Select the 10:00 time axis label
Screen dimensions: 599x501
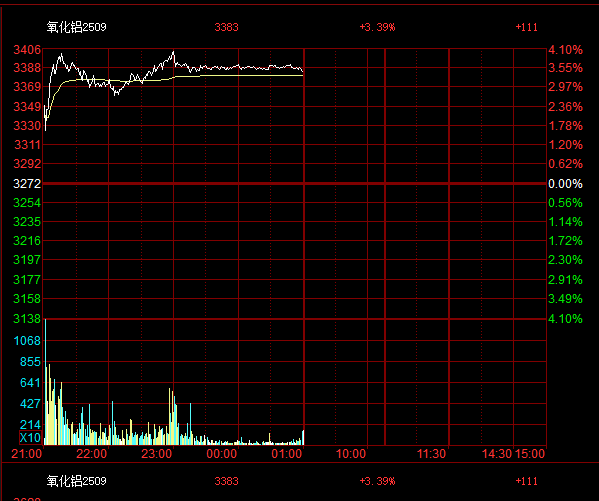tap(351, 454)
